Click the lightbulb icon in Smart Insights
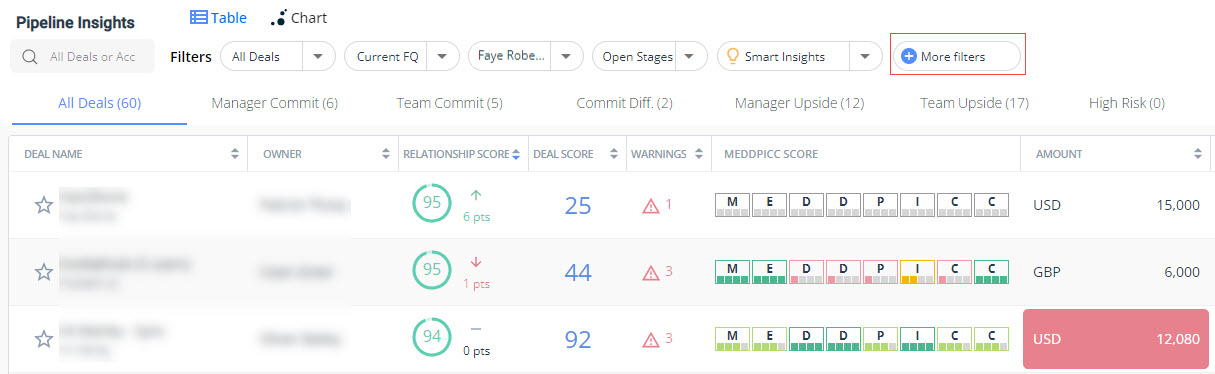Image resolution: width=1215 pixels, height=374 pixels. click(732, 56)
